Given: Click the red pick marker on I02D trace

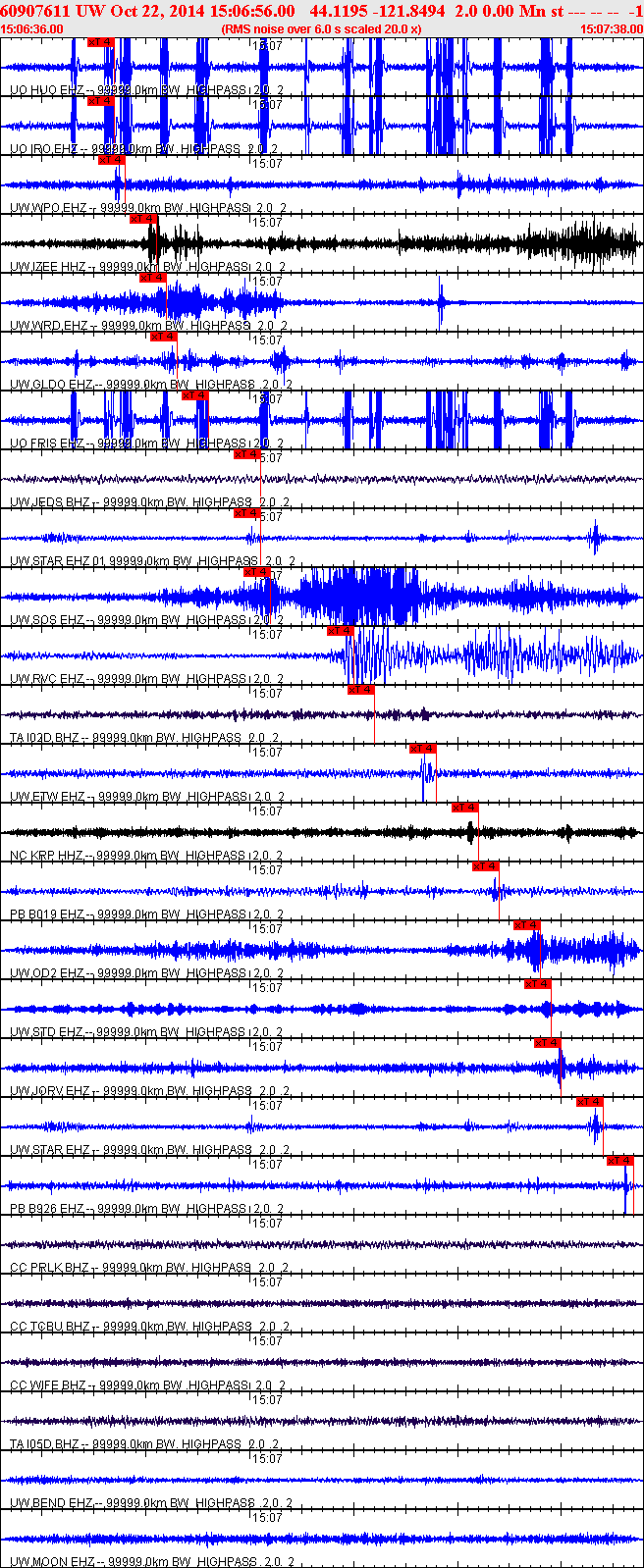Looking at the screenshot, I should (x=361, y=690).
